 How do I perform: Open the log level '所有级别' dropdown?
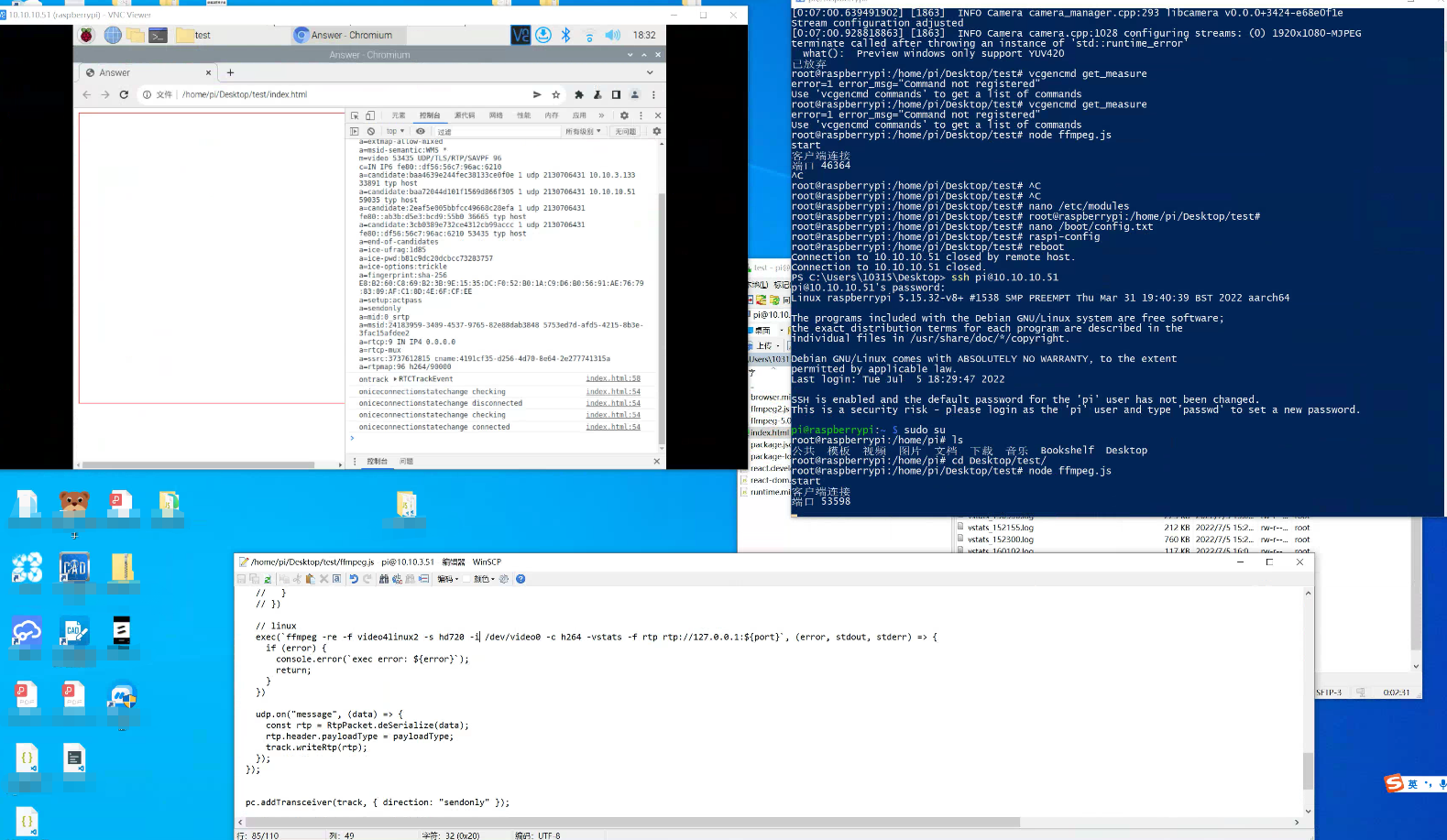pos(583,132)
